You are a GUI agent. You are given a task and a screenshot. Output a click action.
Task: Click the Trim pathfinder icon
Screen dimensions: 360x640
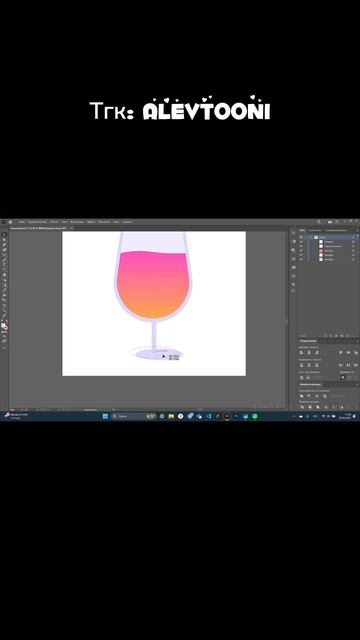(310, 407)
